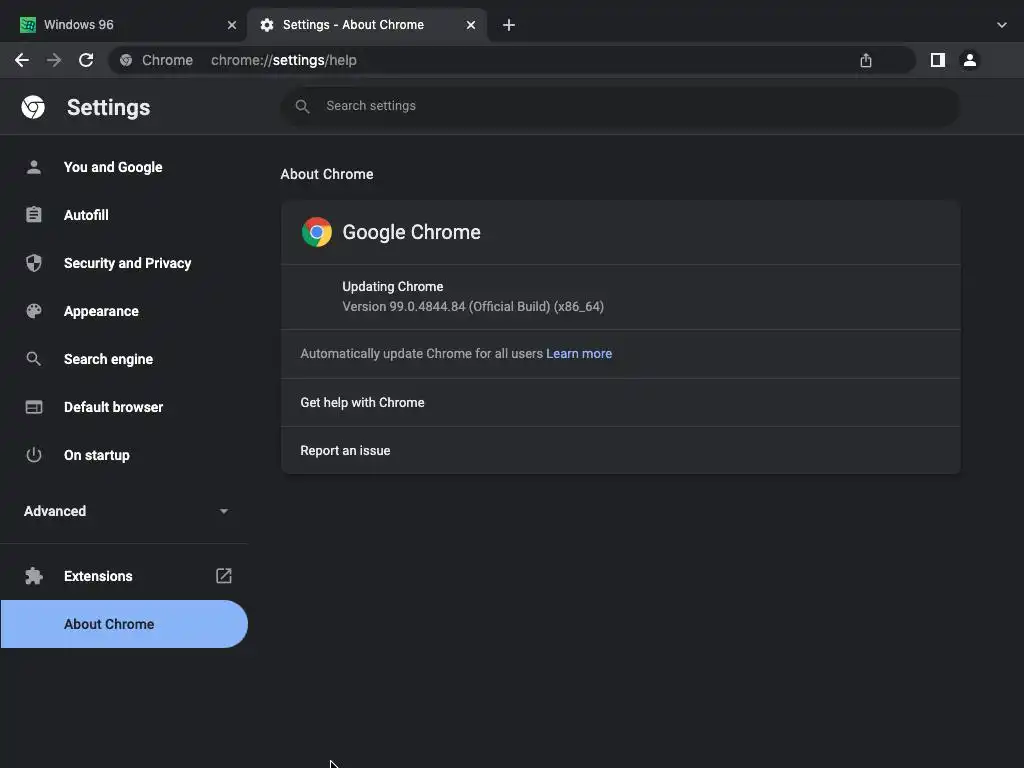Click the shield Security icon
Image resolution: width=1024 pixels, height=768 pixels.
pyautogui.click(x=33, y=263)
